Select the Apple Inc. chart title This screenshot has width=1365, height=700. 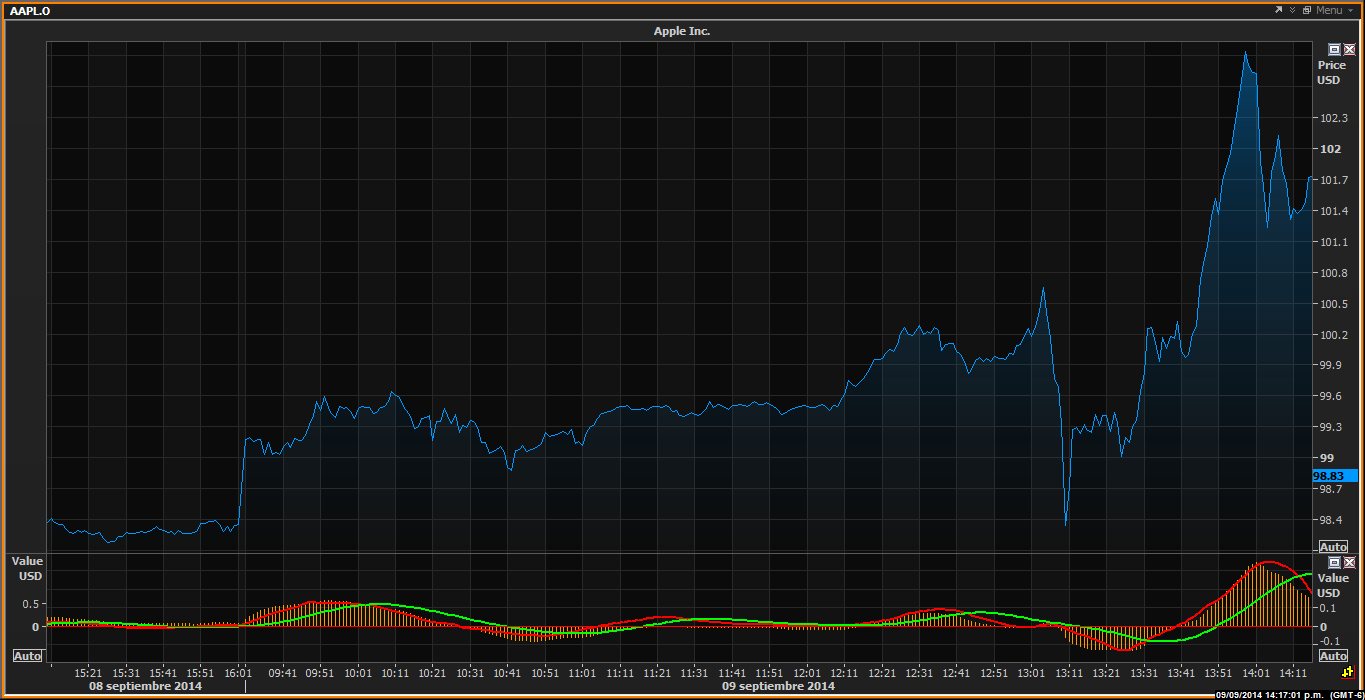(682, 31)
